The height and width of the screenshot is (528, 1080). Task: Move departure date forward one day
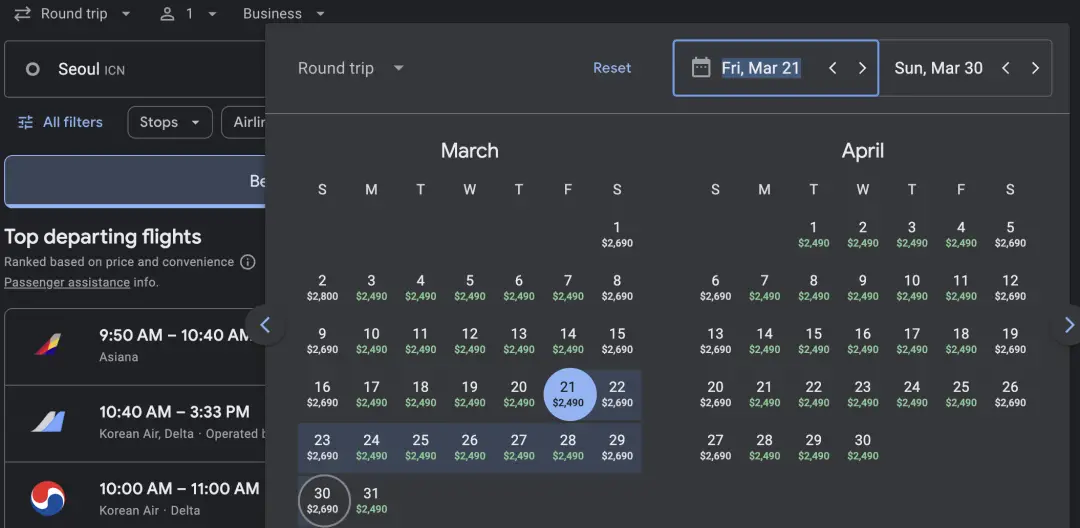[x=862, y=68]
